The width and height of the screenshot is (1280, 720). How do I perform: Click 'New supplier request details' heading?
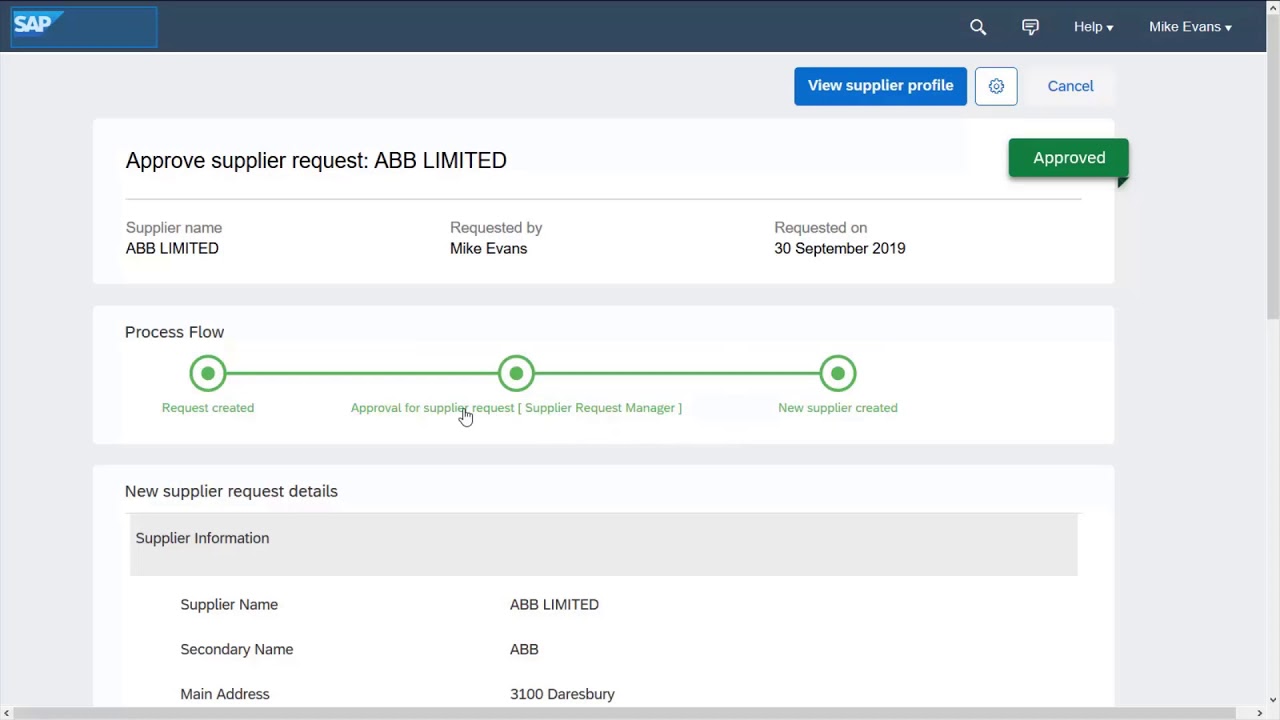[x=231, y=491]
